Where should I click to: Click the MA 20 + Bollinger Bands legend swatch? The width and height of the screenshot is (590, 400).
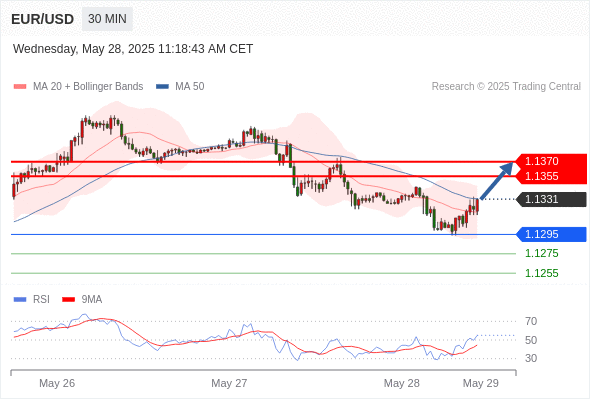pos(20,87)
